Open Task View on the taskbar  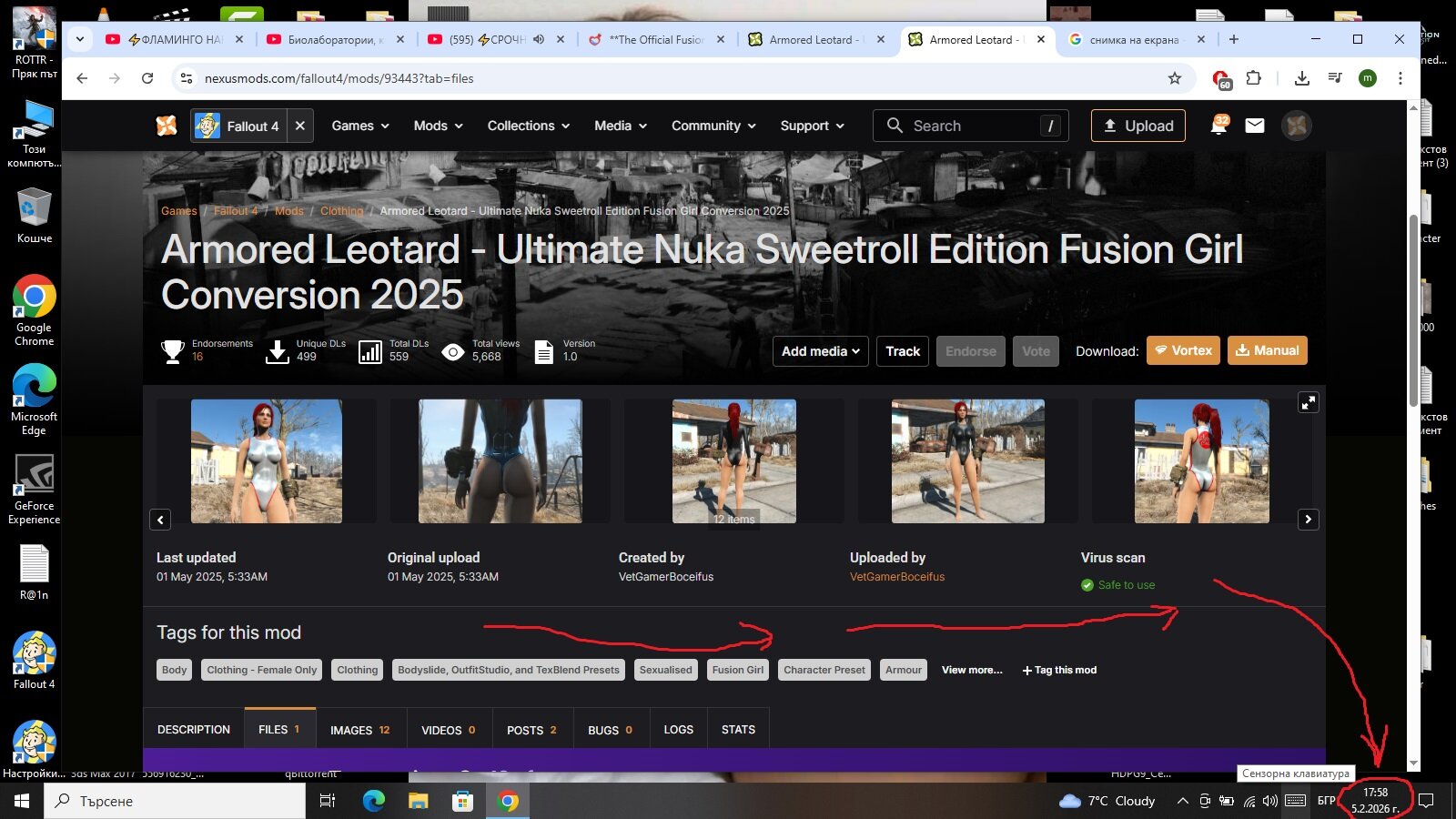tap(328, 801)
